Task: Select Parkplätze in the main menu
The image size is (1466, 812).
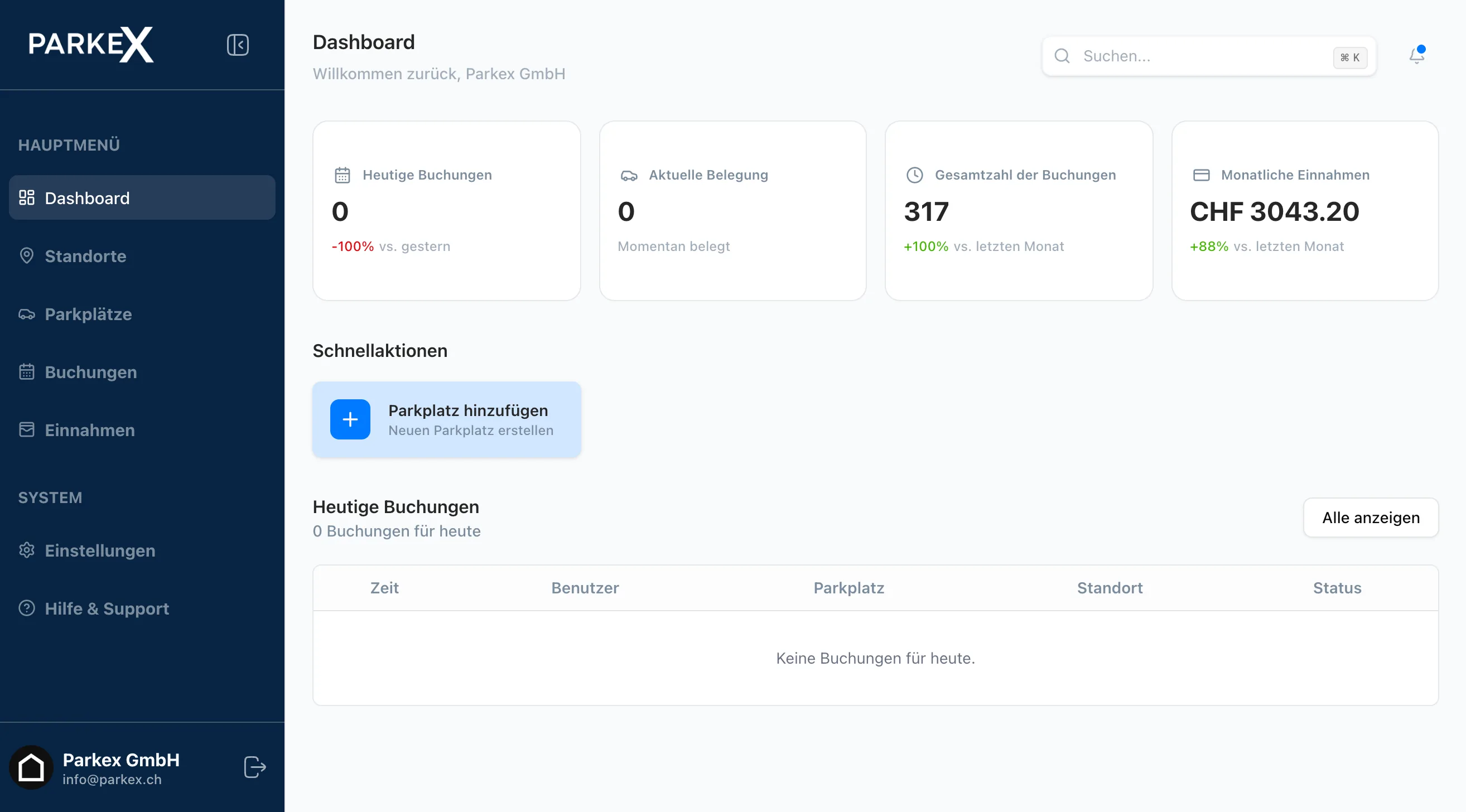Action: pos(88,314)
